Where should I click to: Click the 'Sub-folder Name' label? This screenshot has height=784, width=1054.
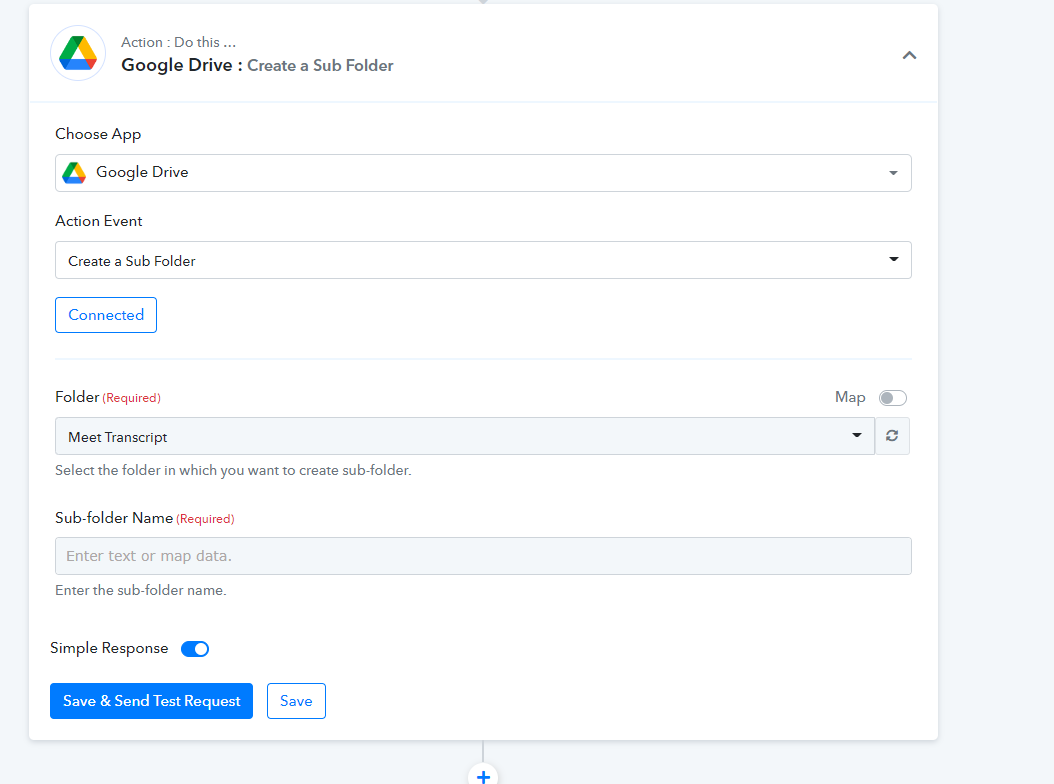114,518
